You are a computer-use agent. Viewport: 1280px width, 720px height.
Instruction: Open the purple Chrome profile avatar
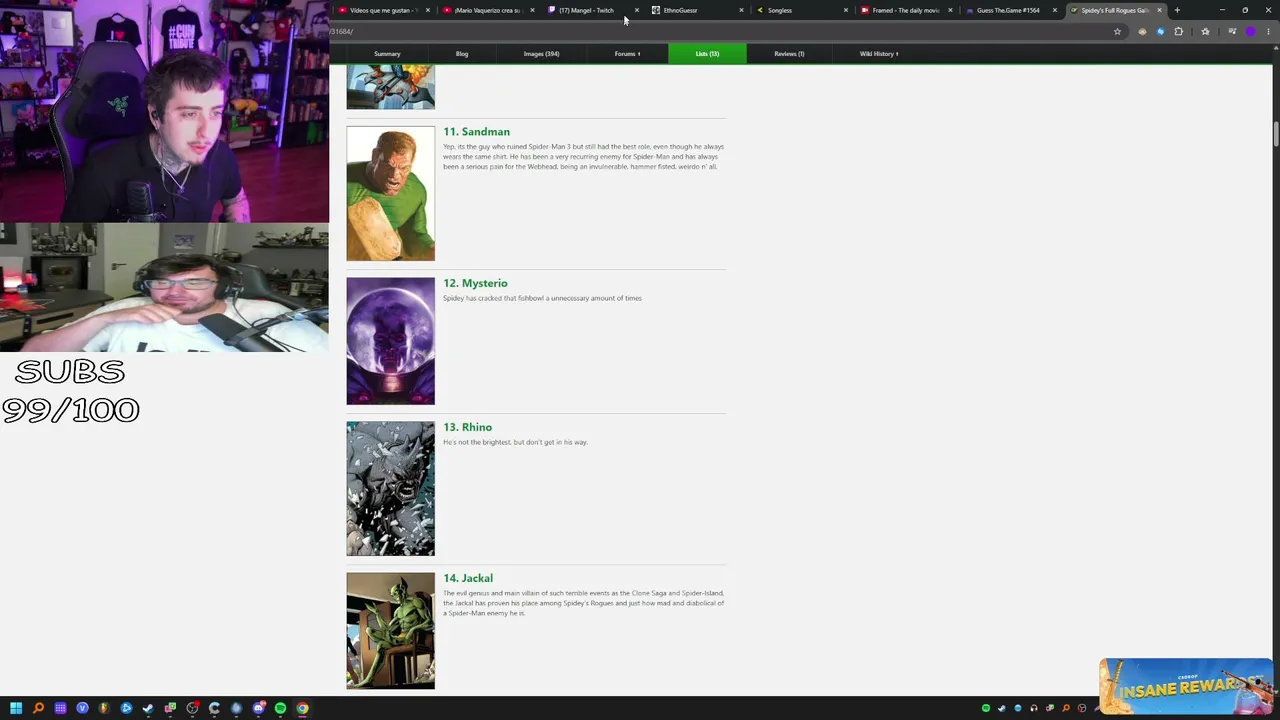click(x=1250, y=31)
